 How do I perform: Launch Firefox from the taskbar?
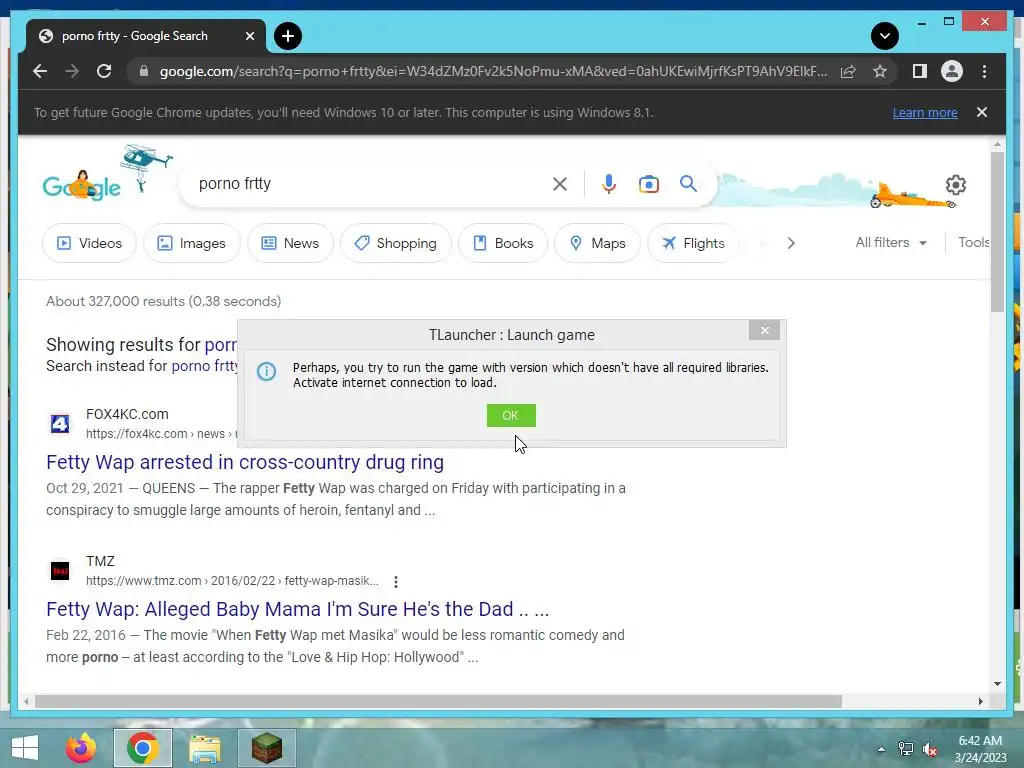coord(81,748)
